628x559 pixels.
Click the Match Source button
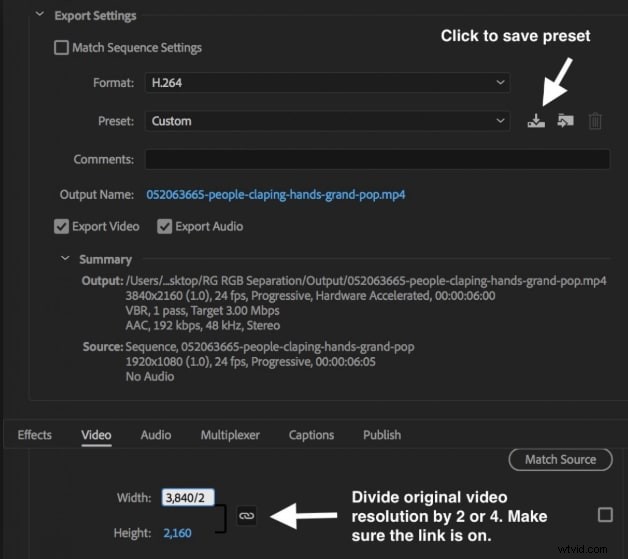coord(560,460)
